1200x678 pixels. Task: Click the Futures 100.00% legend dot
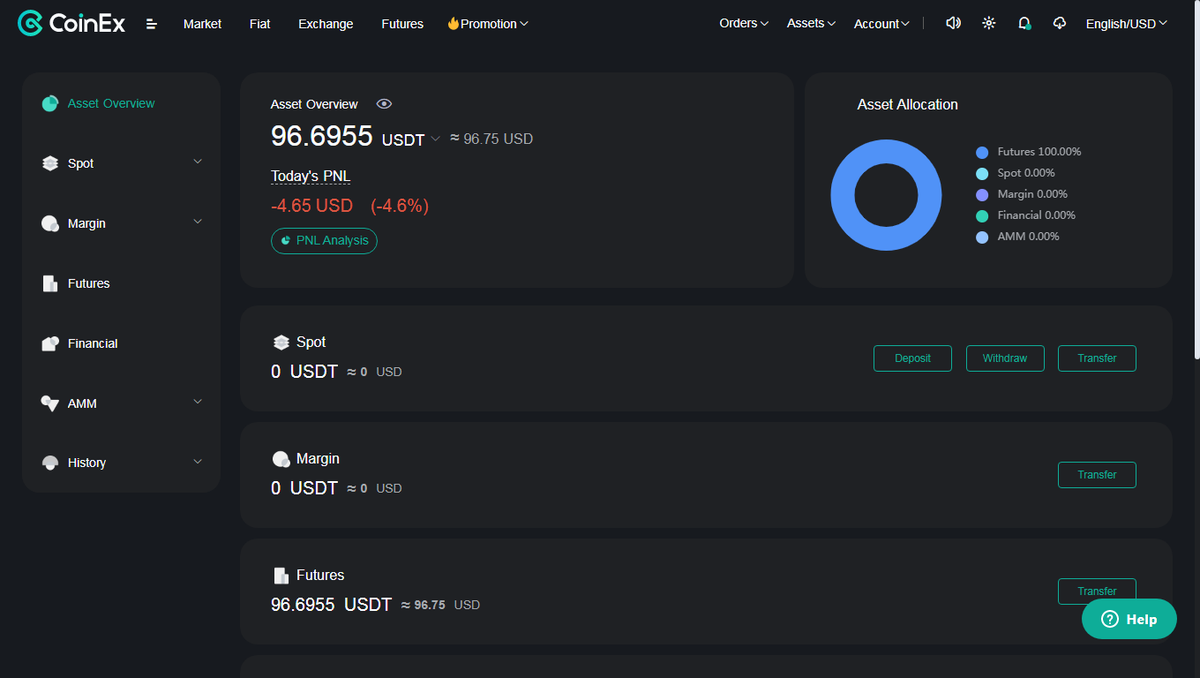click(982, 152)
